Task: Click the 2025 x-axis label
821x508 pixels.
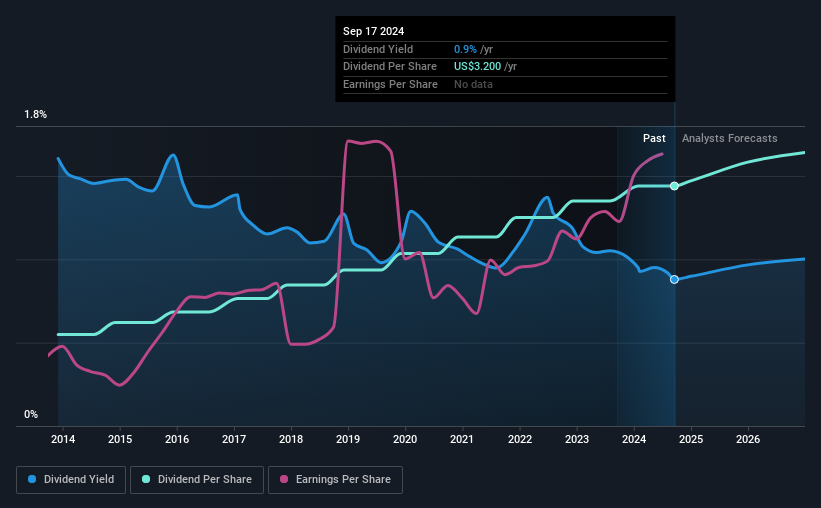Action: point(691,439)
